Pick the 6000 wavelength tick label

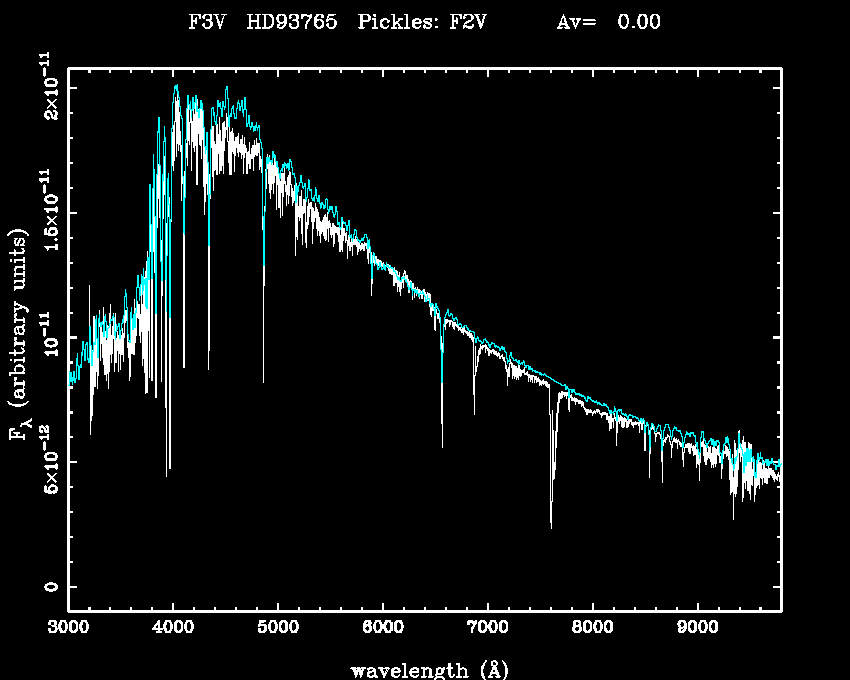383,628
